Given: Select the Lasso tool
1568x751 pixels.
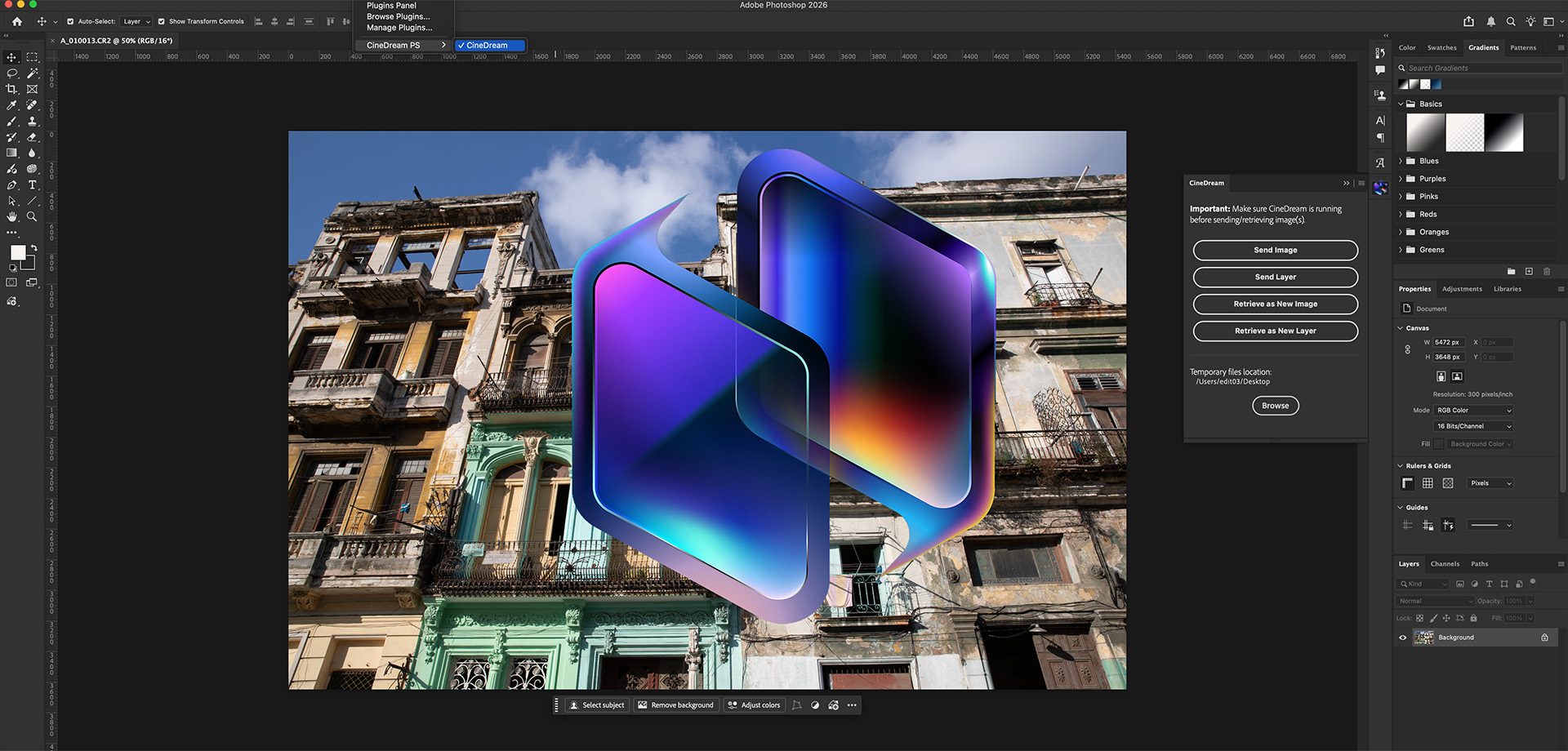Looking at the screenshot, I should click(x=11, y=73).
